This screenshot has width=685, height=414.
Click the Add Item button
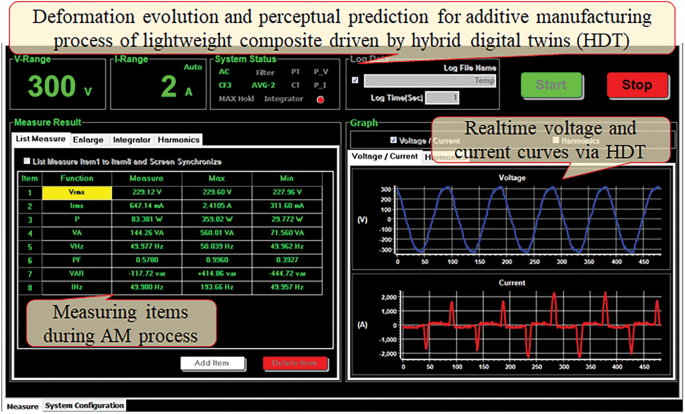pyautogui.click(x=212, y=363)
